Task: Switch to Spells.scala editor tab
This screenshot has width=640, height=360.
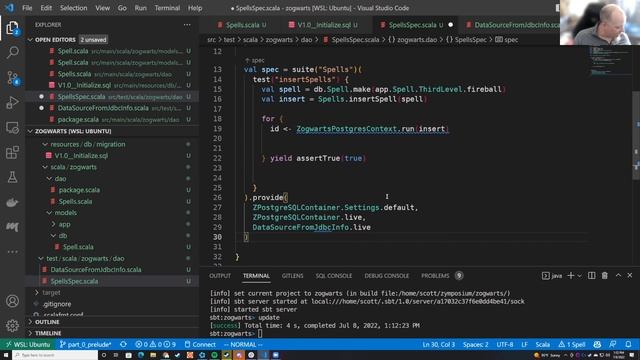Action: tap(242, 25)
